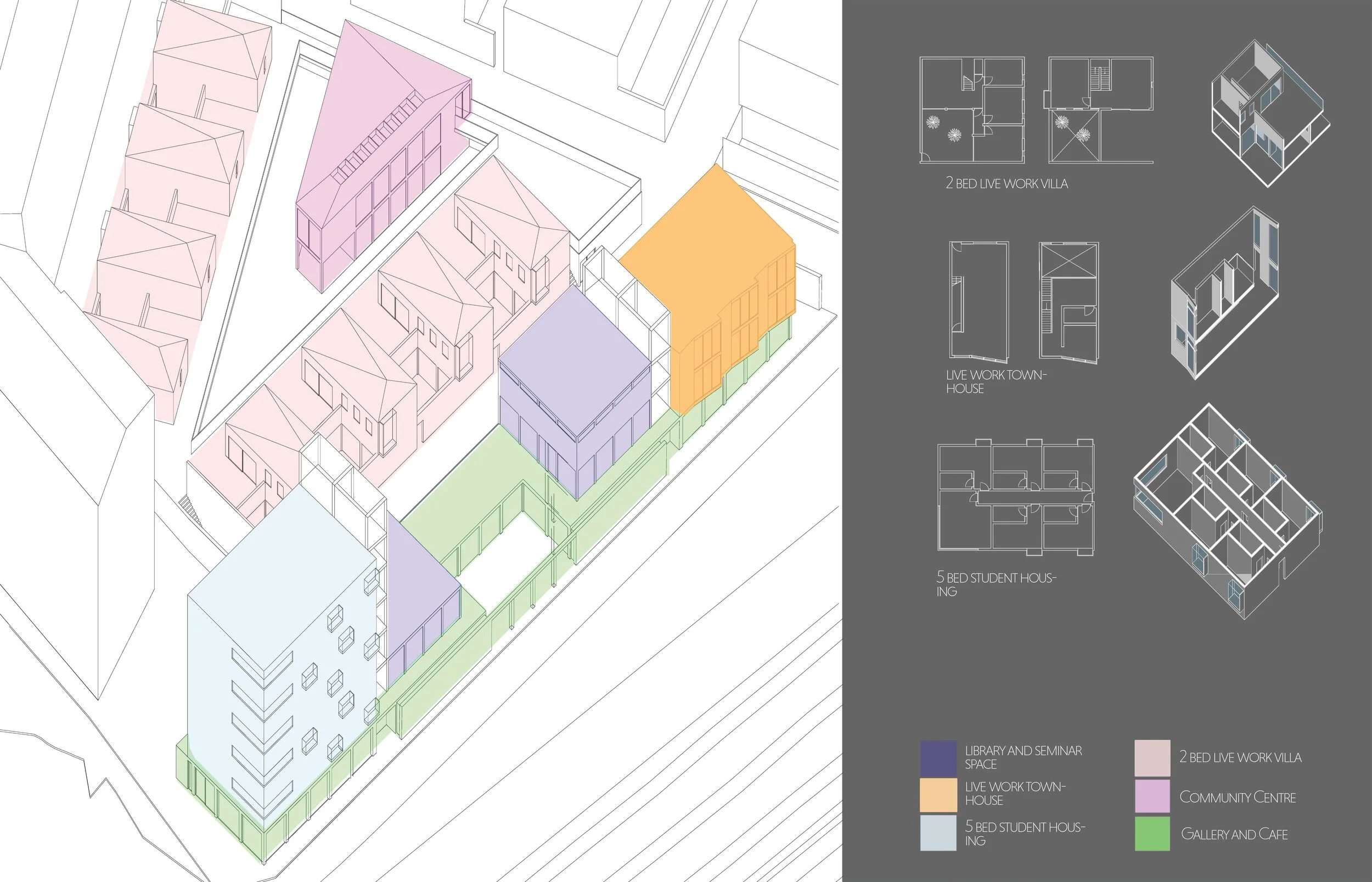Select the townhouse axonometric cutaway drawing
Viewport: 1372px width, 882px height.
(1225, 293)
